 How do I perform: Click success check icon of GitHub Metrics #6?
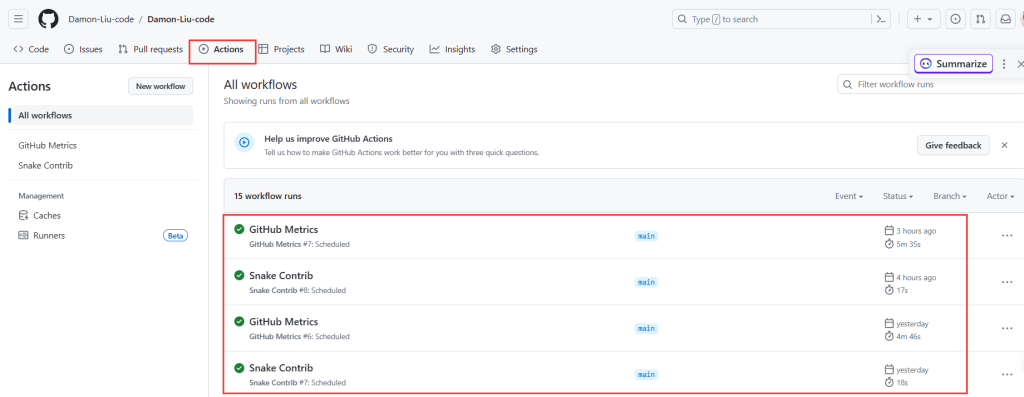pos(239,321)
